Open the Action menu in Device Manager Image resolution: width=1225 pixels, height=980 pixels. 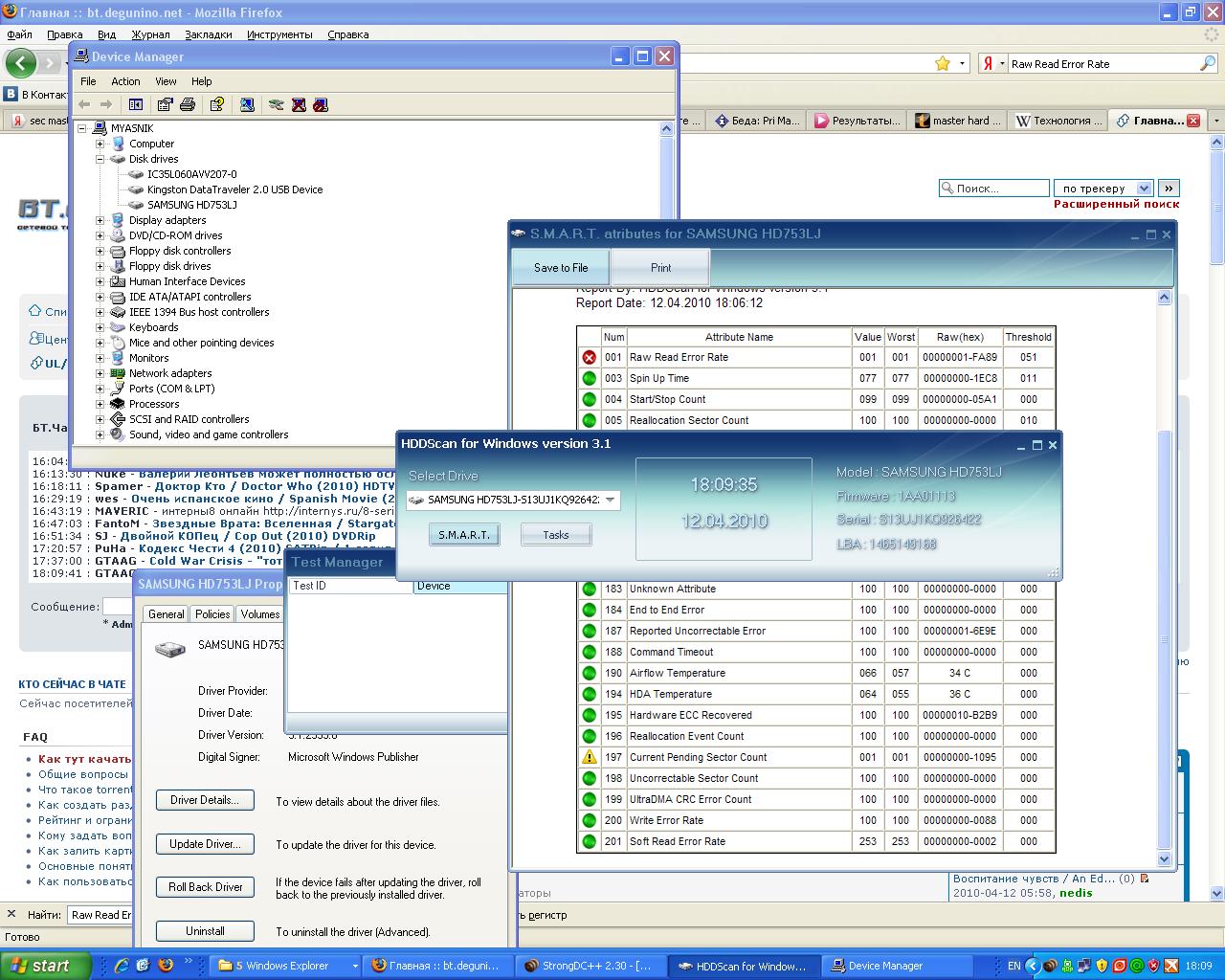coord(125,81)
